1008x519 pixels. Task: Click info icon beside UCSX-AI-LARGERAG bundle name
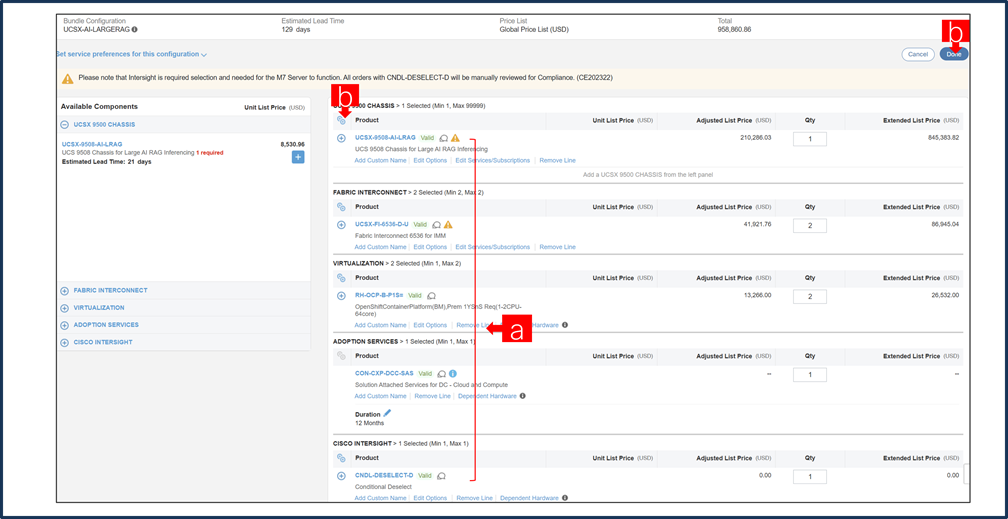(135, 30)
